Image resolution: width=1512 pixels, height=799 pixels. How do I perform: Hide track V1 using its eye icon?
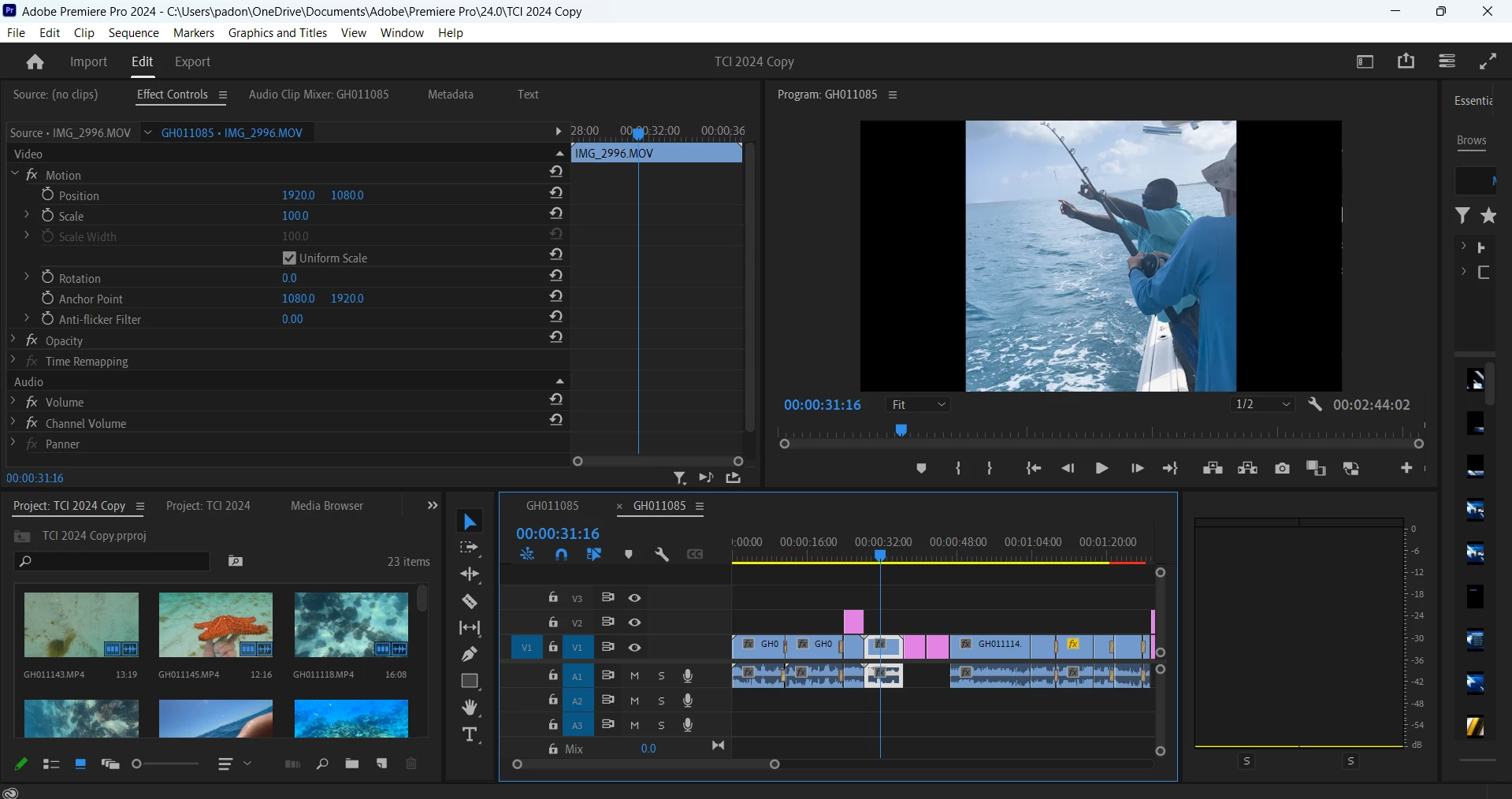(634, 648)
